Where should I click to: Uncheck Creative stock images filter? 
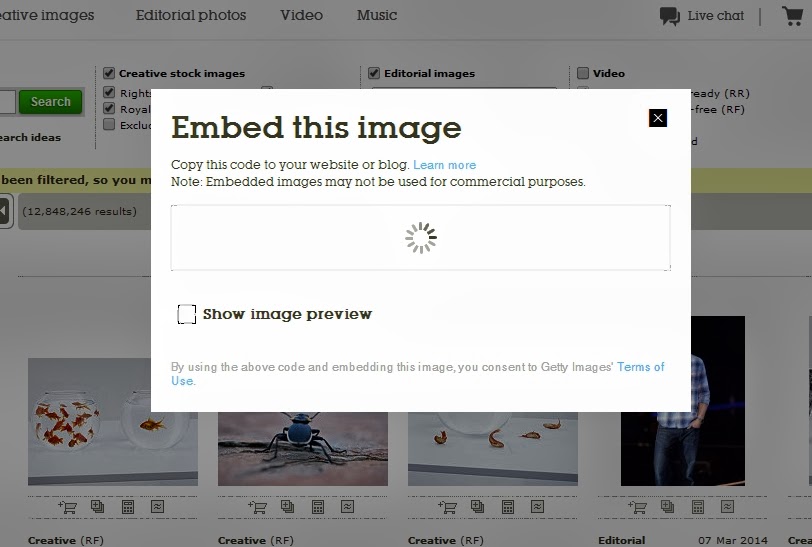click(109, 73)
